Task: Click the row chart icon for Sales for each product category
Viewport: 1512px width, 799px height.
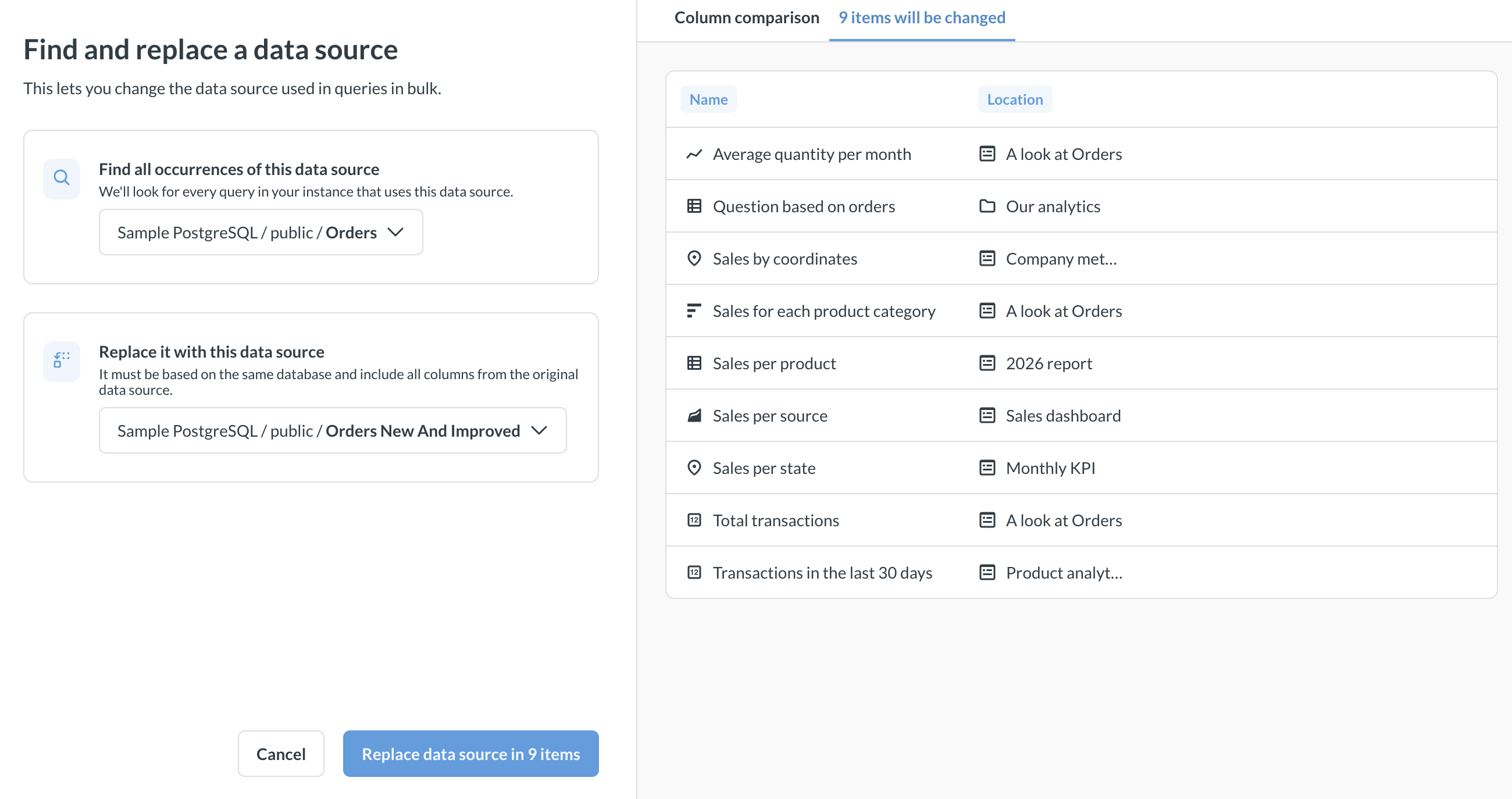Action: 694,311
